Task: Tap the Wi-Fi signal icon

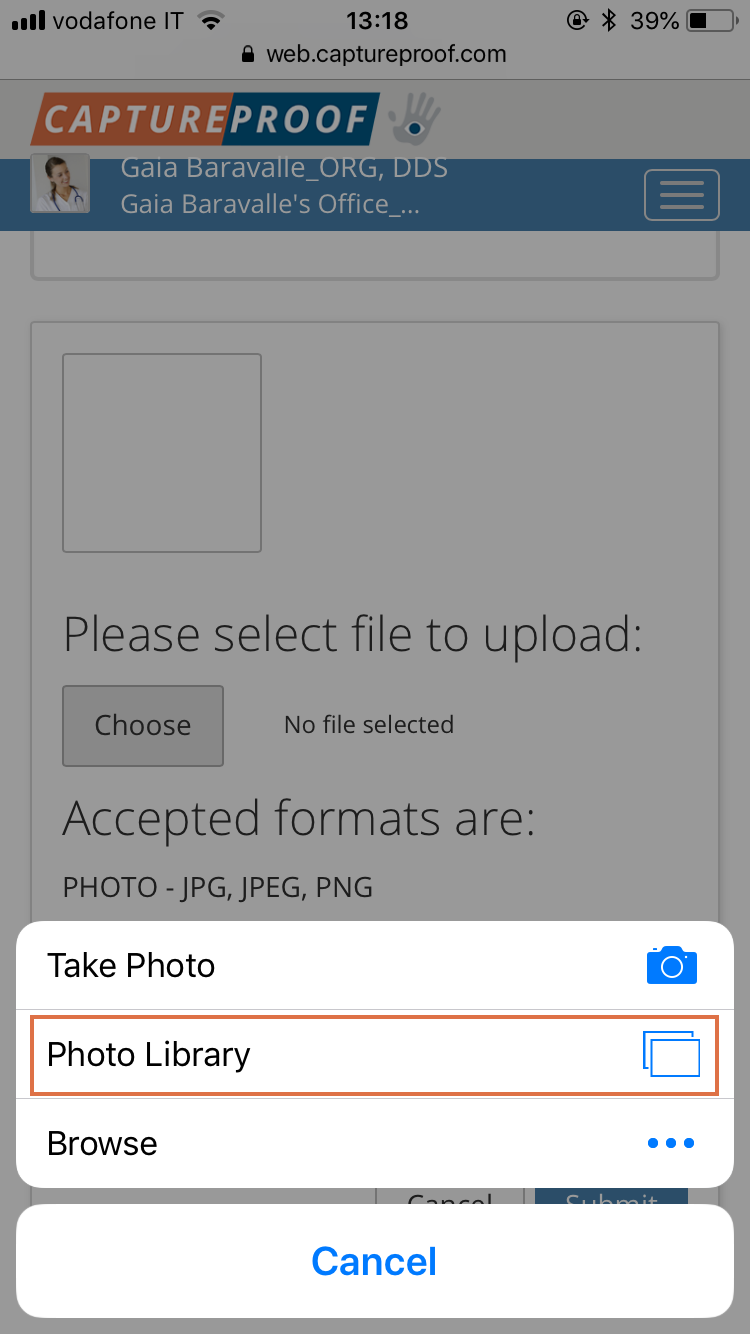Action: (211, 20)
